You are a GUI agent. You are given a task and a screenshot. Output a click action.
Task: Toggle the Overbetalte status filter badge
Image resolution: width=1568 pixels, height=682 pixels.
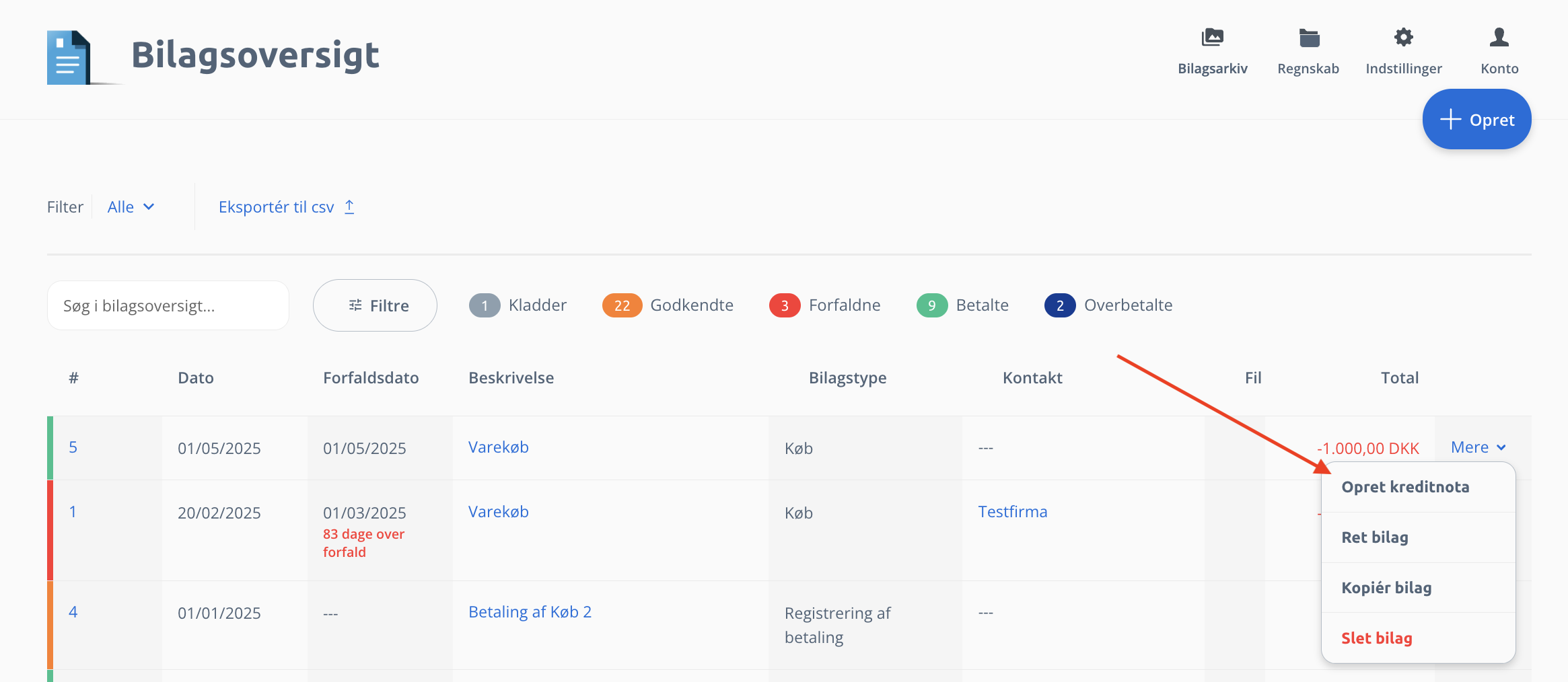pos(1060,305)
